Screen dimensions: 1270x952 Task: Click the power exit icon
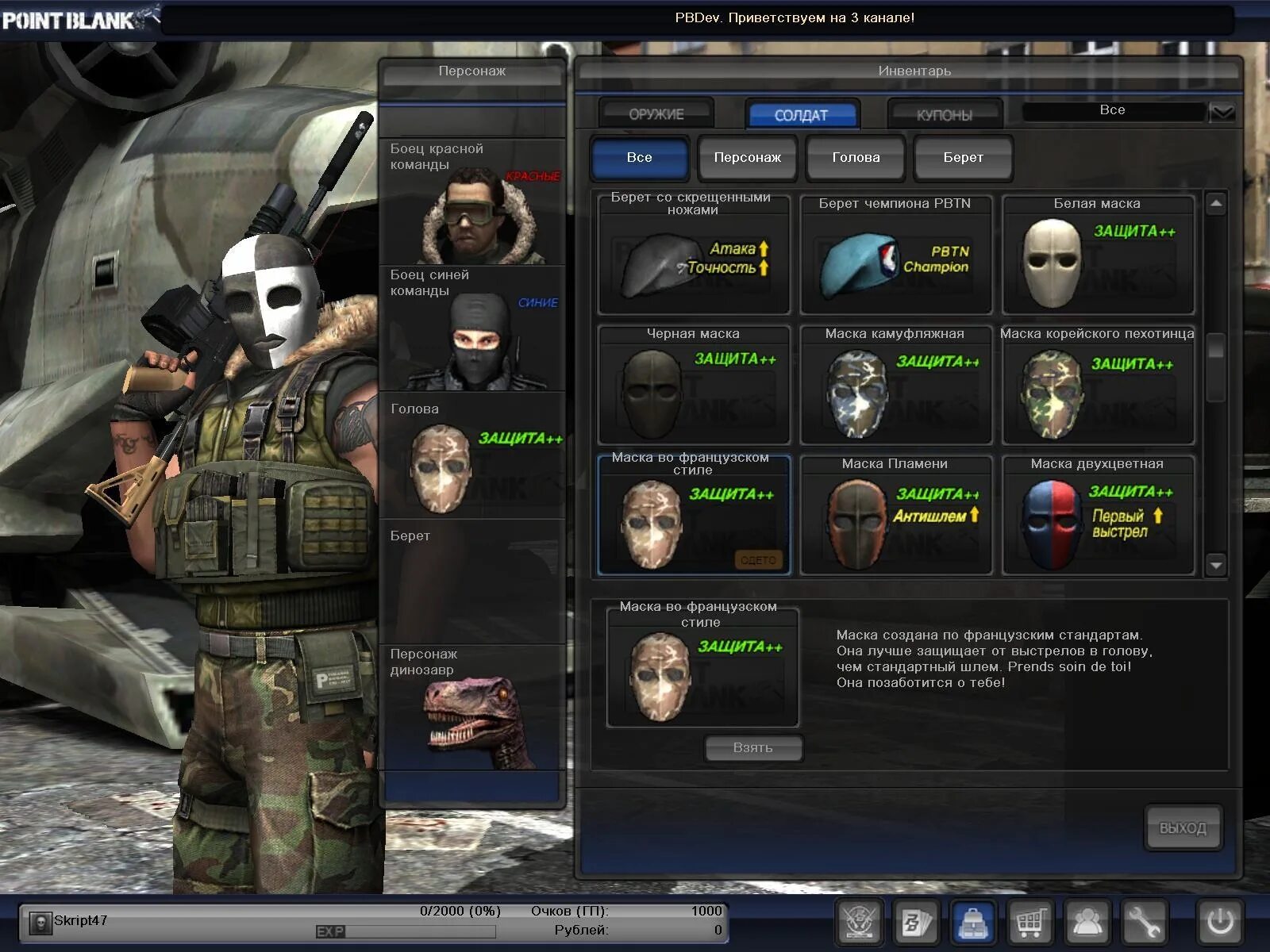[1220, 923]
